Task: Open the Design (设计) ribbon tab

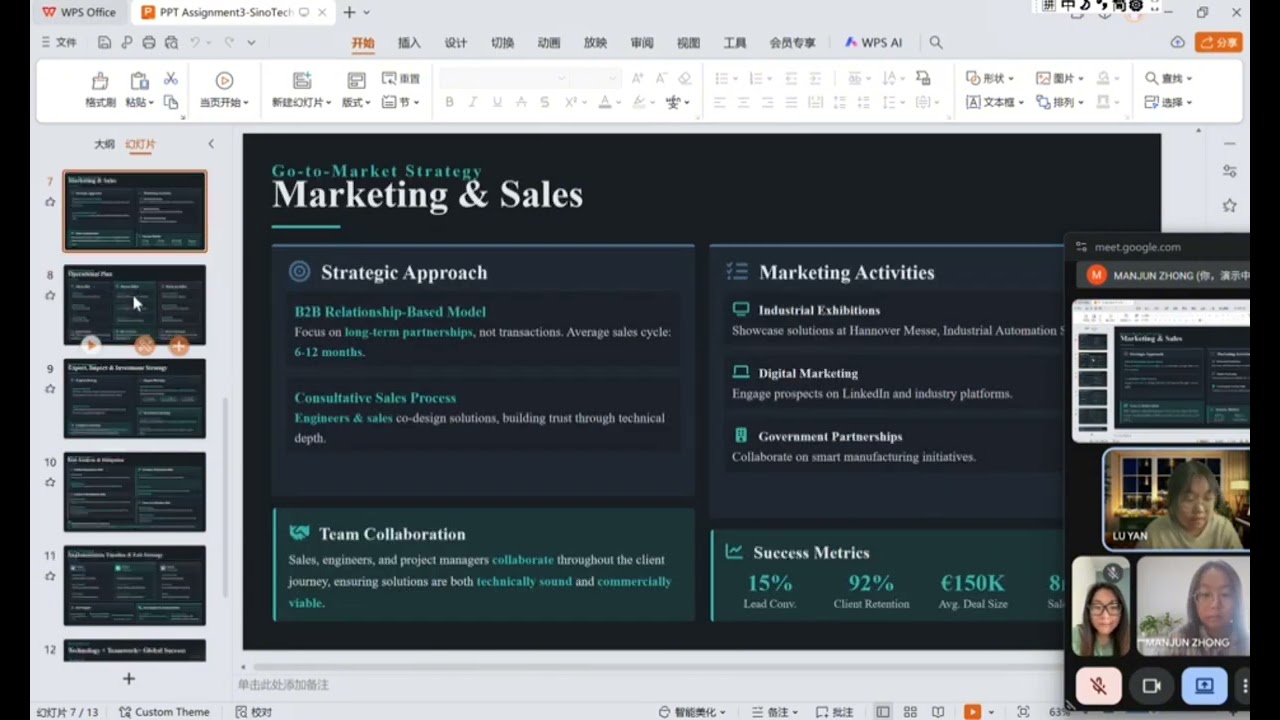Action: tap(456, 43)
